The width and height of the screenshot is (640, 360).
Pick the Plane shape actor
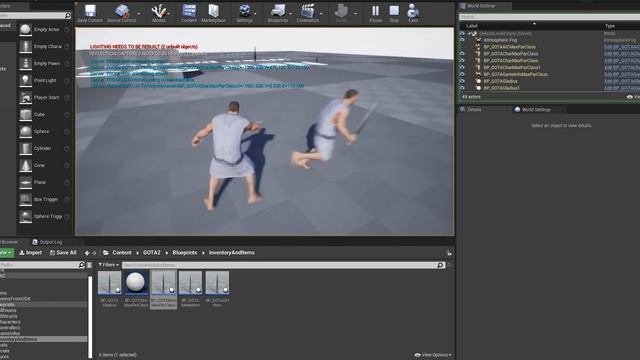(x=44, y=182)
